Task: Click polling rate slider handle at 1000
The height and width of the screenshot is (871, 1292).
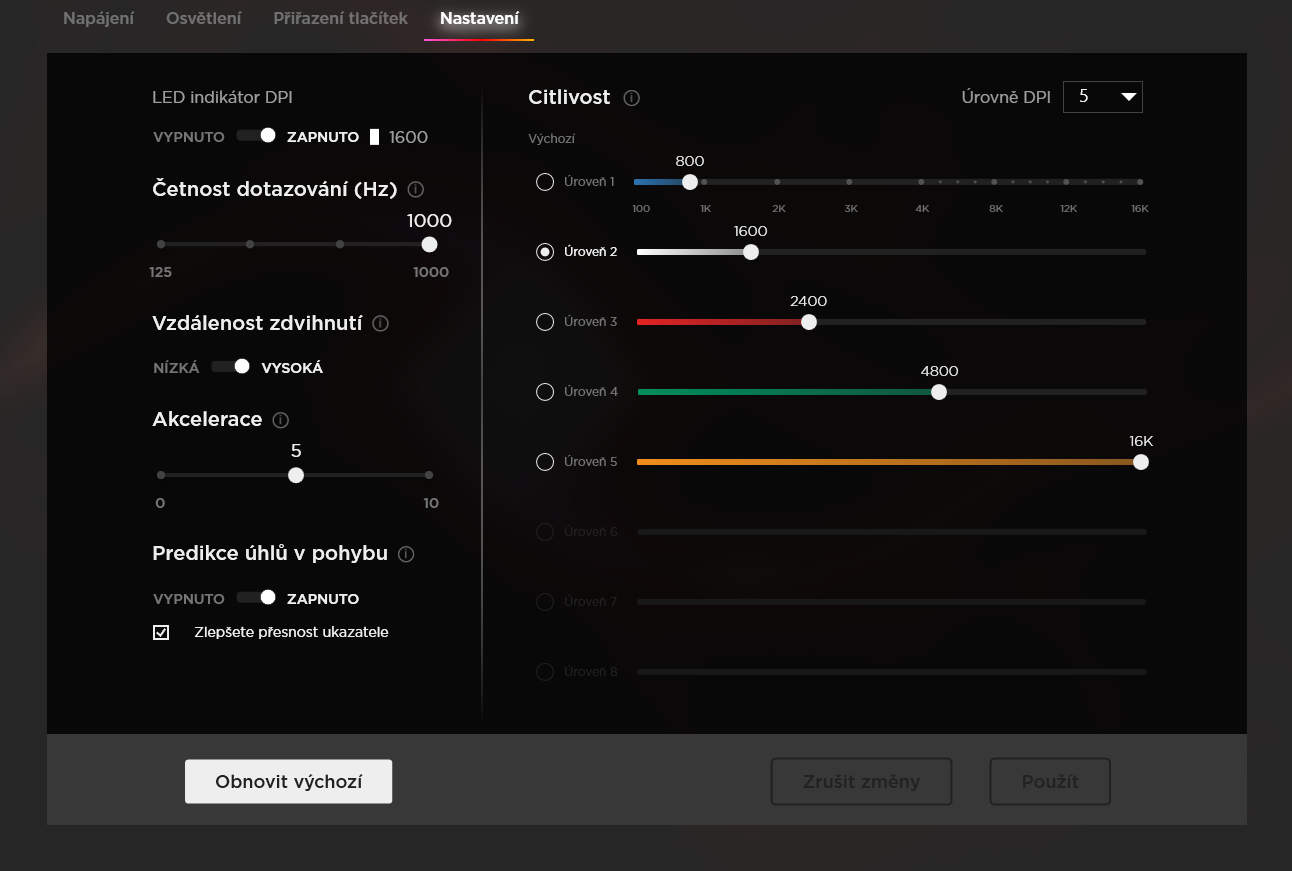Action: (x=429, y=244)
